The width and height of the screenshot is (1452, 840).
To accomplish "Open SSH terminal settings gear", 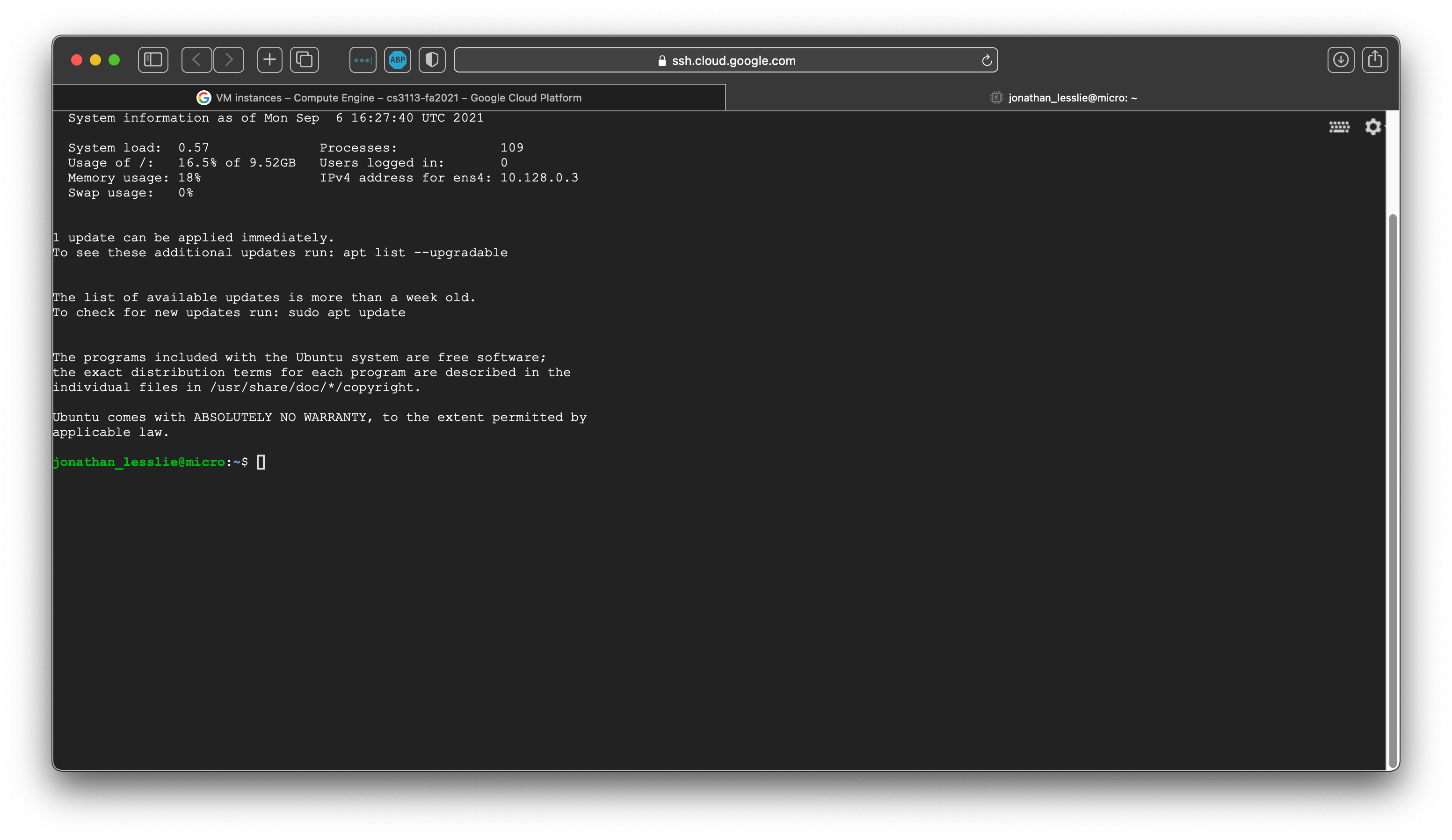I will click(1373, 127).
